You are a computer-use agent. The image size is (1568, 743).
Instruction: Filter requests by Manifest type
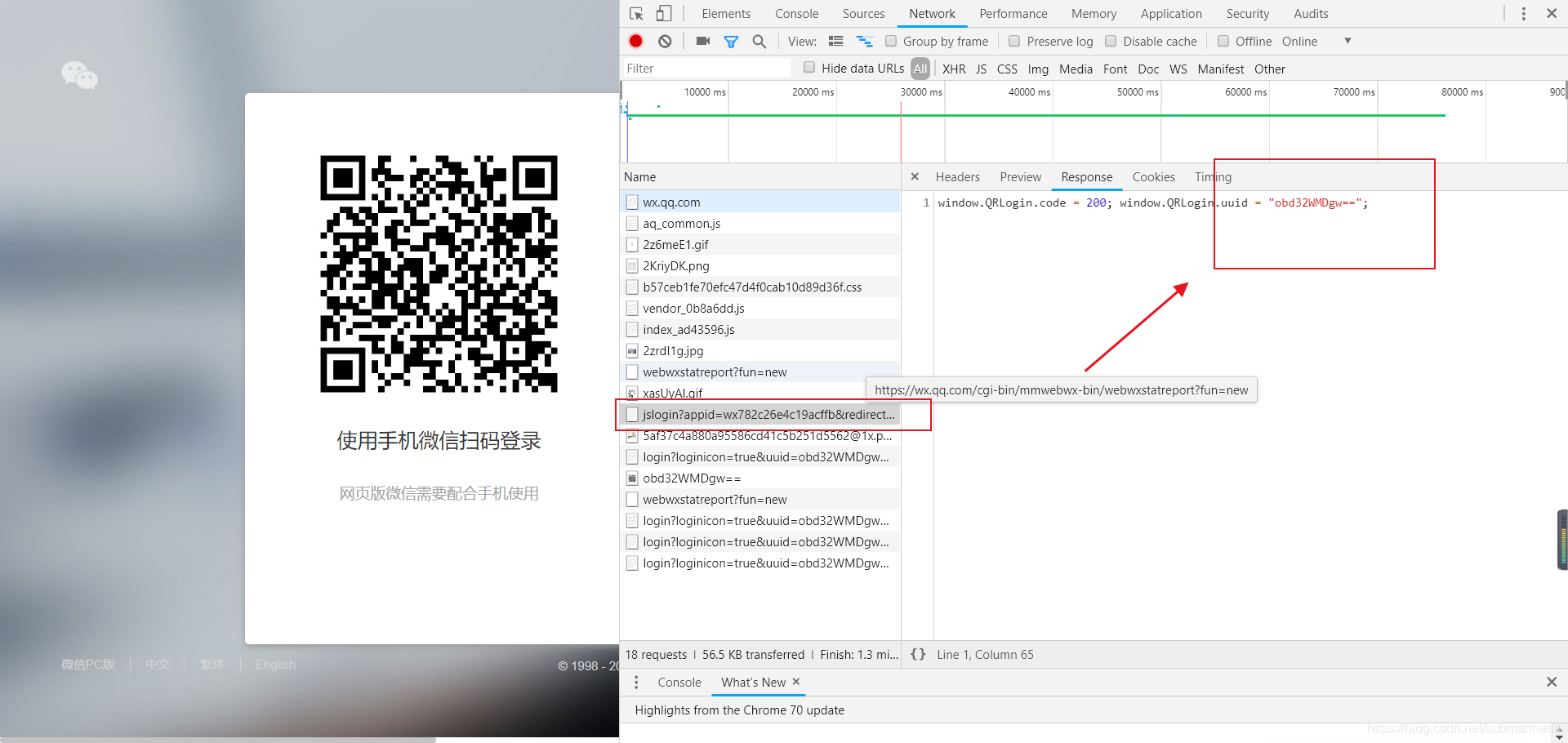pyautogui.click(x=1220, y=69)
